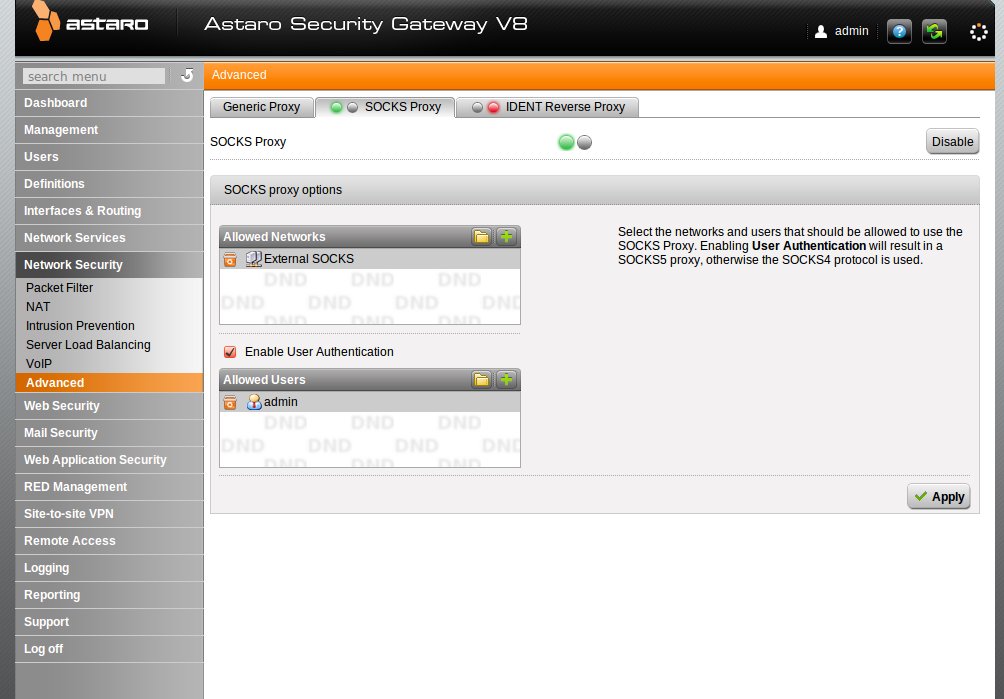
Task: Expand Interfaces & Routing menu
Action: (109, 211)
